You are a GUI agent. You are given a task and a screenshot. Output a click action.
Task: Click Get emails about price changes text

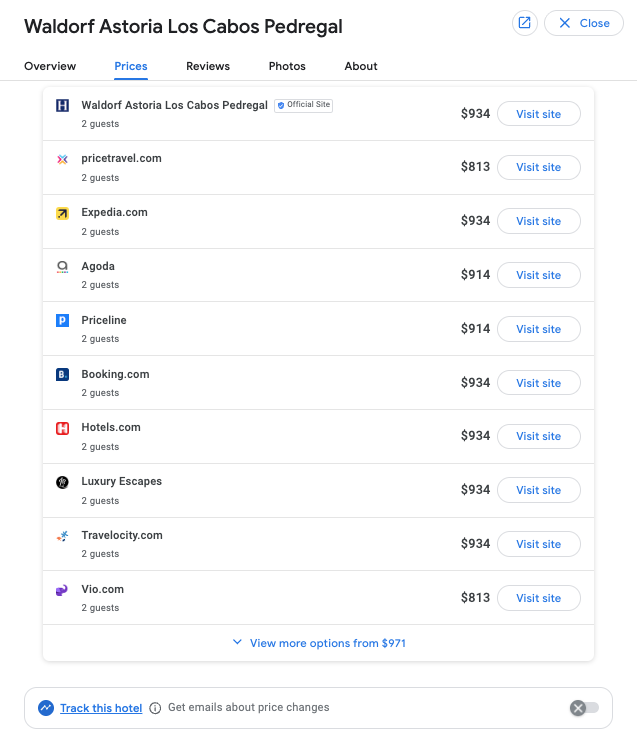click(x=249, y=707)
